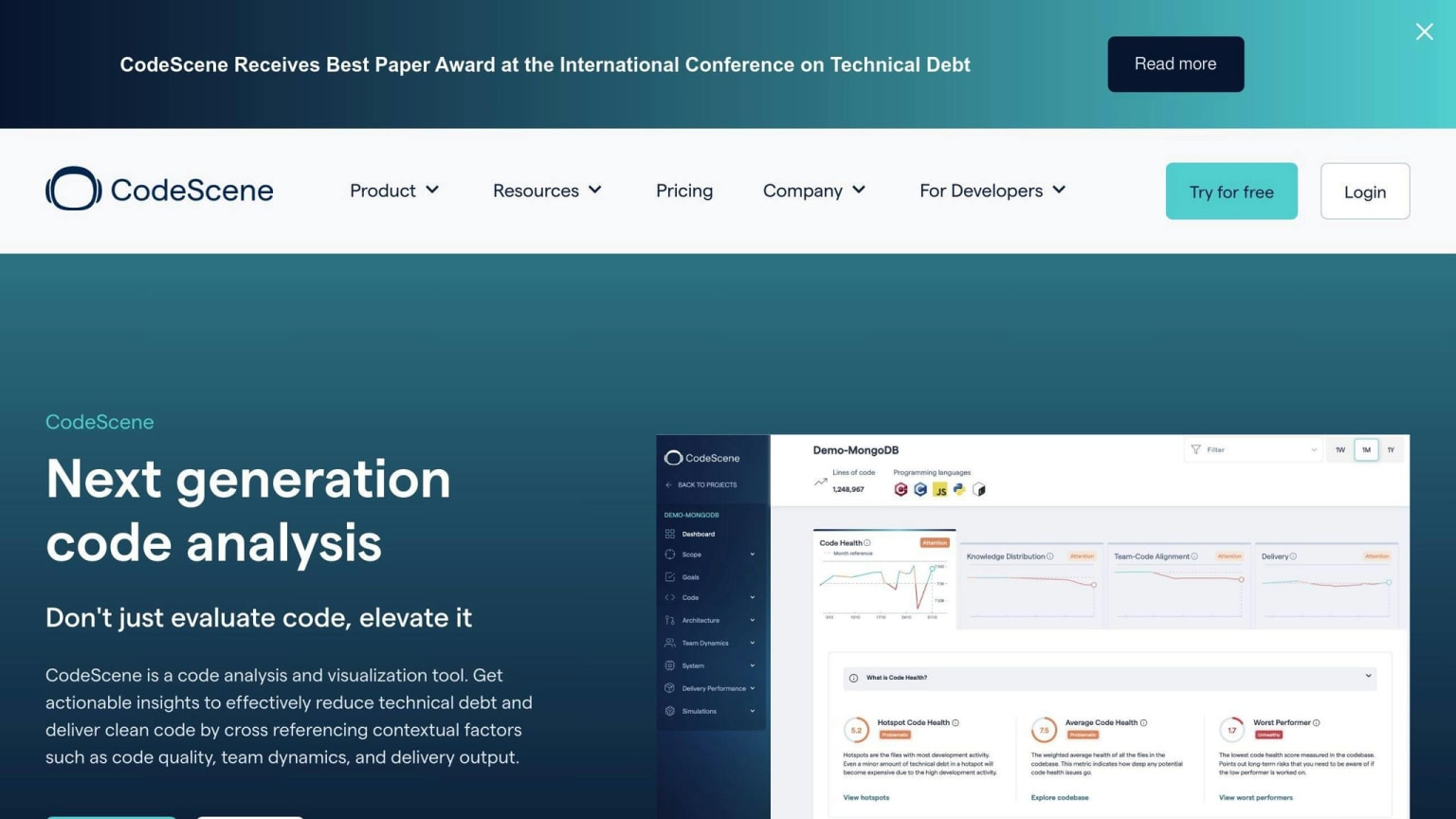Viewport: 1456px width, 819px height.
Task: Switch to the Code Health tab card
Action: 884,578
